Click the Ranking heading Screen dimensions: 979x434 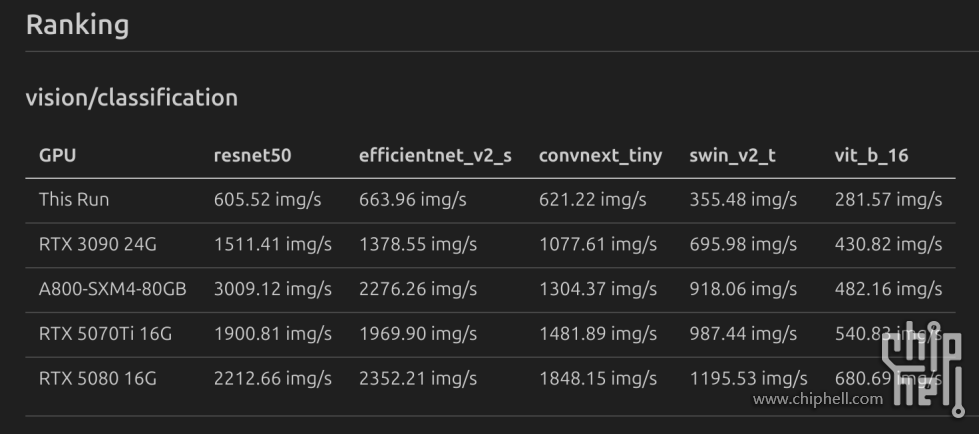[x=77, y=25]
